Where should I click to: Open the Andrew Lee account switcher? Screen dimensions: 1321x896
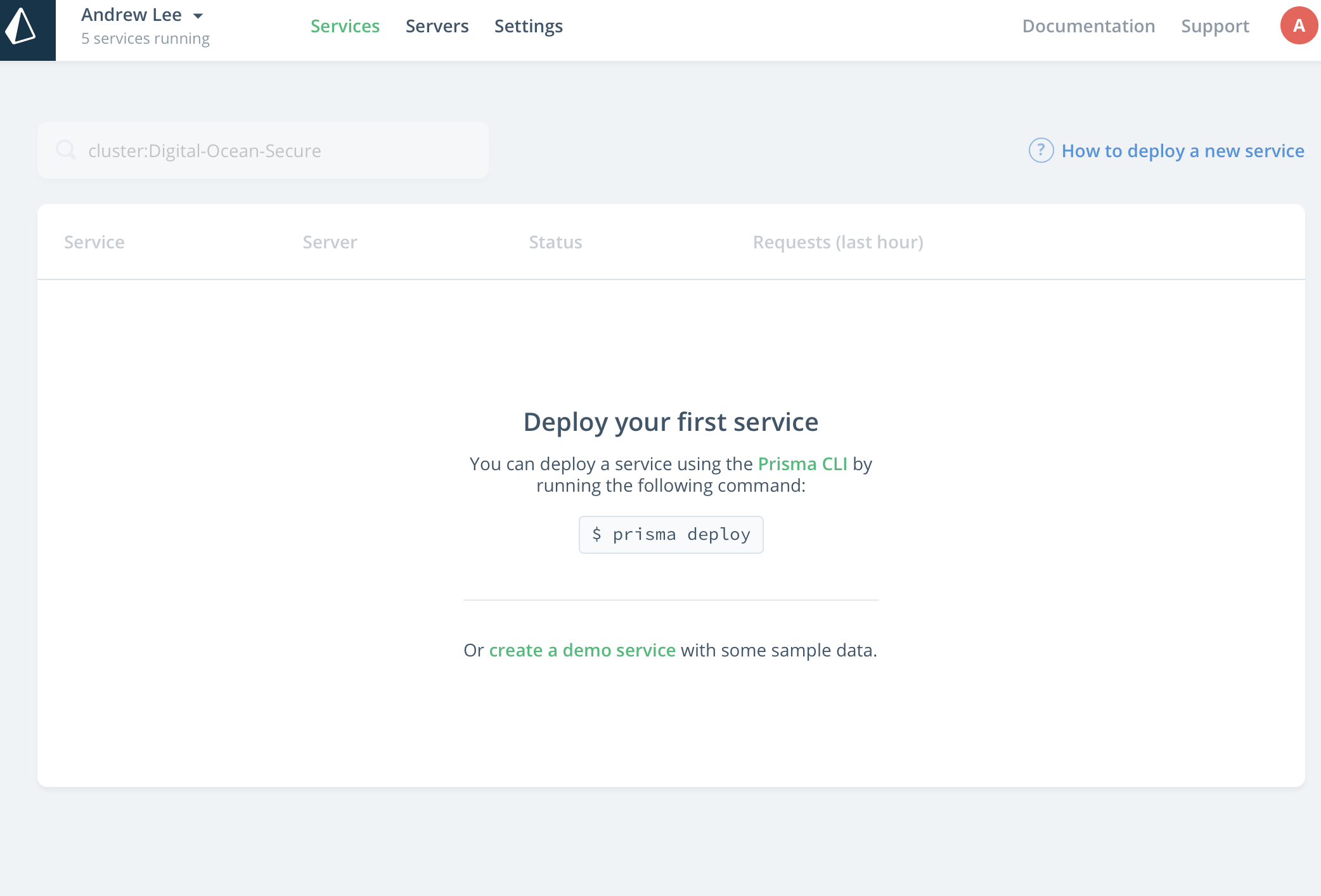click(x=132, y=15)
